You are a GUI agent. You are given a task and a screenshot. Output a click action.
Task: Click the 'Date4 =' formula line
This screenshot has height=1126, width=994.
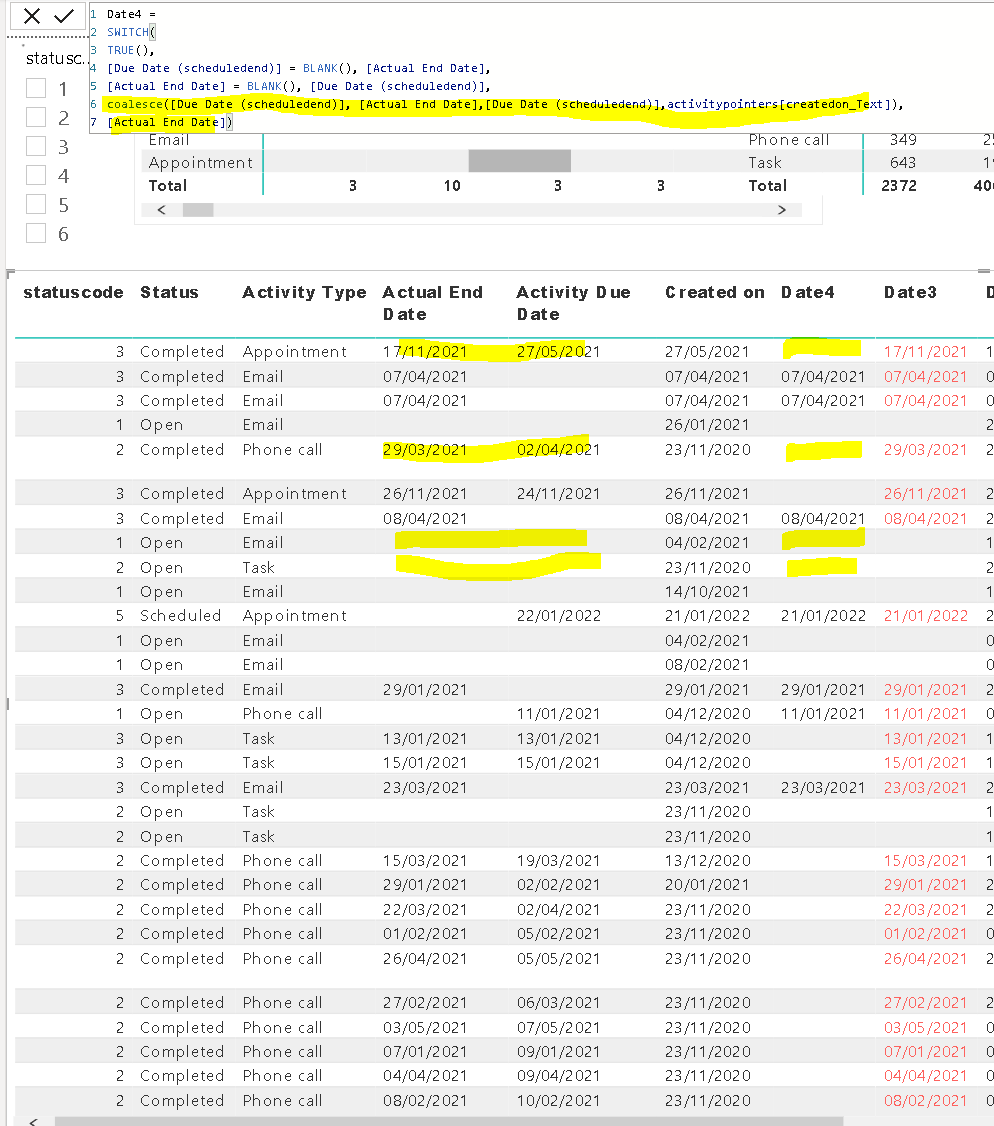click(131, 14)
